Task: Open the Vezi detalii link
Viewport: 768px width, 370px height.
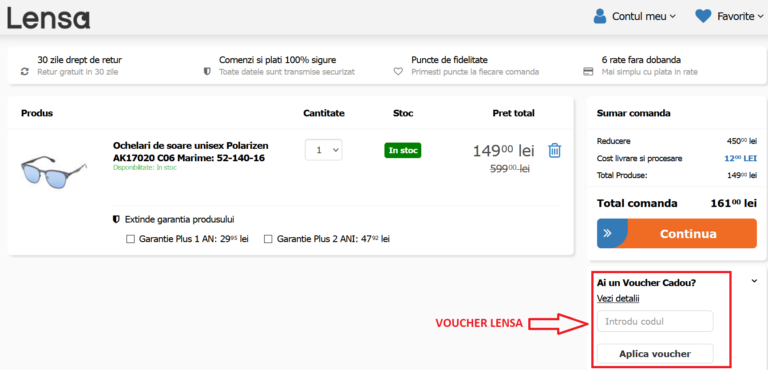Action: point(618,298)
